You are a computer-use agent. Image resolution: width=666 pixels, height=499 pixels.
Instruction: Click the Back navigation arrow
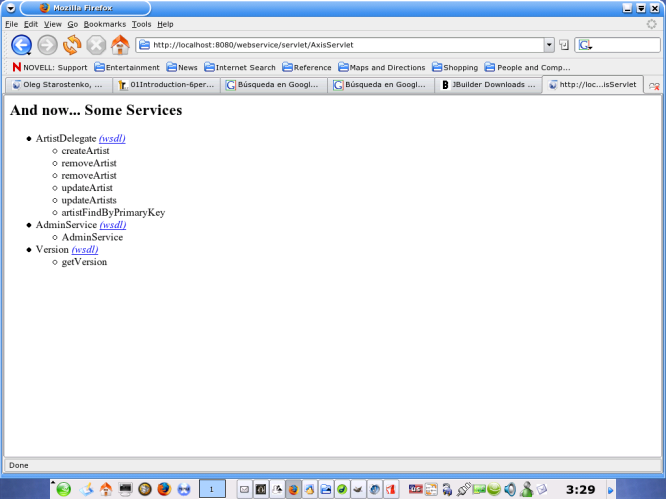[21, 45]
